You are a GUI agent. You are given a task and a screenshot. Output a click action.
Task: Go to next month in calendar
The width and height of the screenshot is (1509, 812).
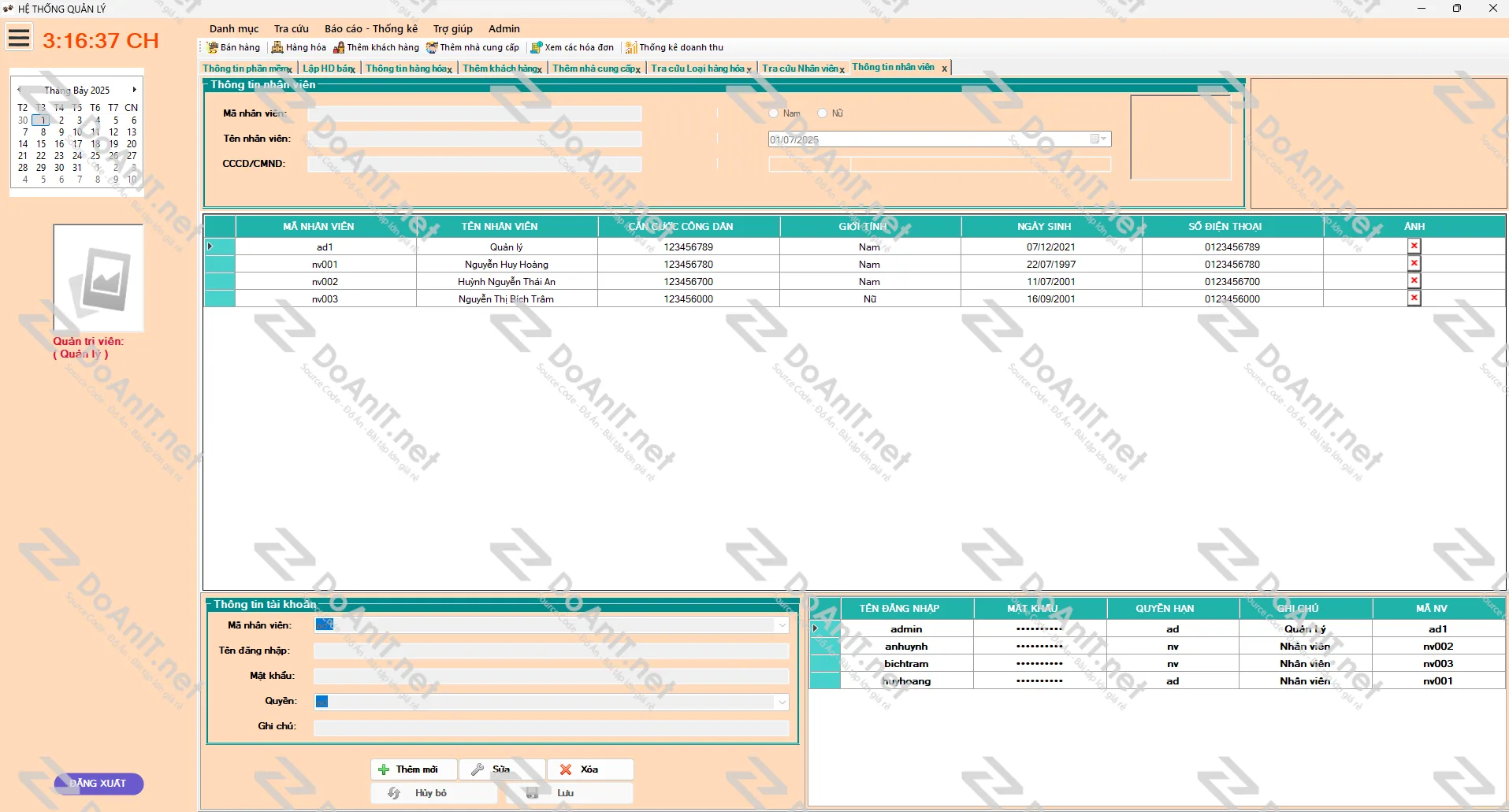(x=134, y=90)
